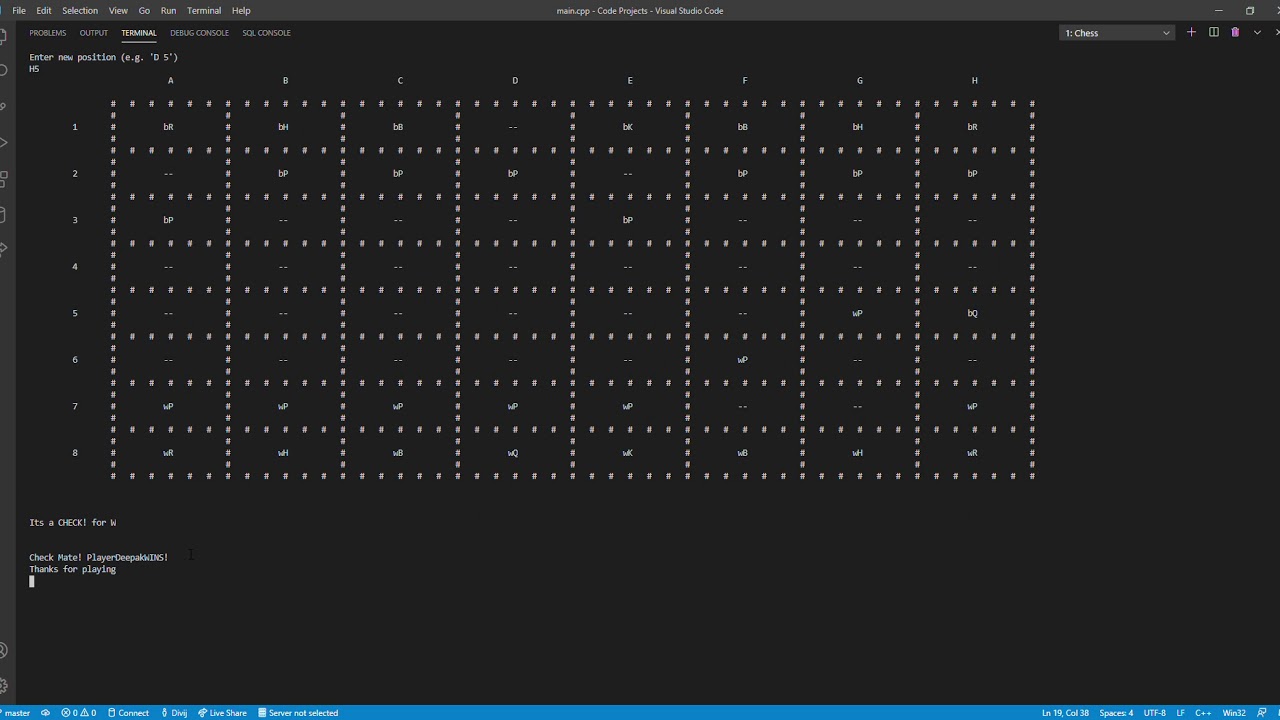This screenshot has height=720, width=1280.
Task: Open the Go menu
Action: [x=144, y=11]
